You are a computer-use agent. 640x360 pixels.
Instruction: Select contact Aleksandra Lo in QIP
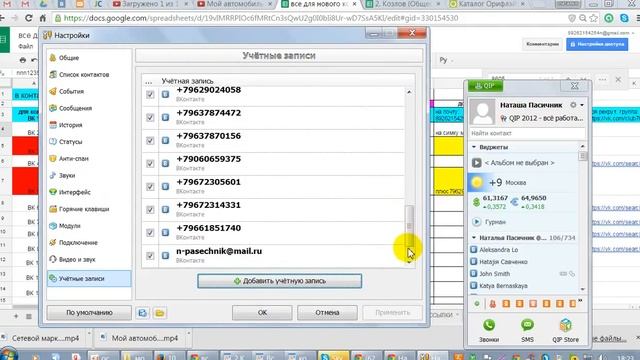[x=498, y=250]
